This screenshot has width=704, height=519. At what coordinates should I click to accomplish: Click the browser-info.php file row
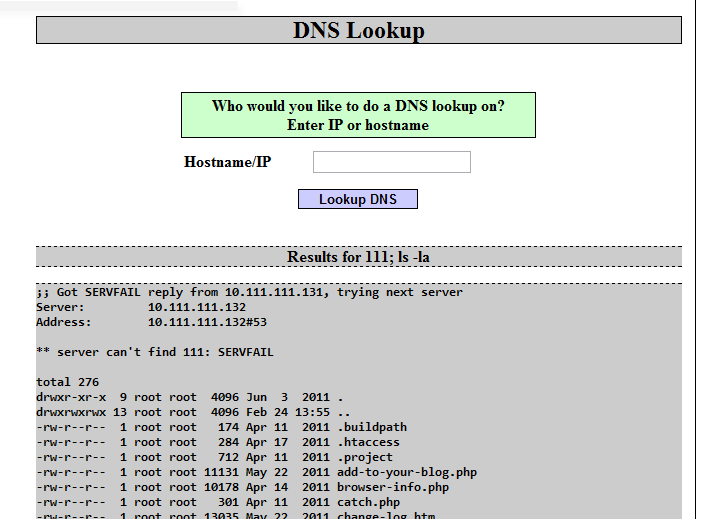[242, 487]
